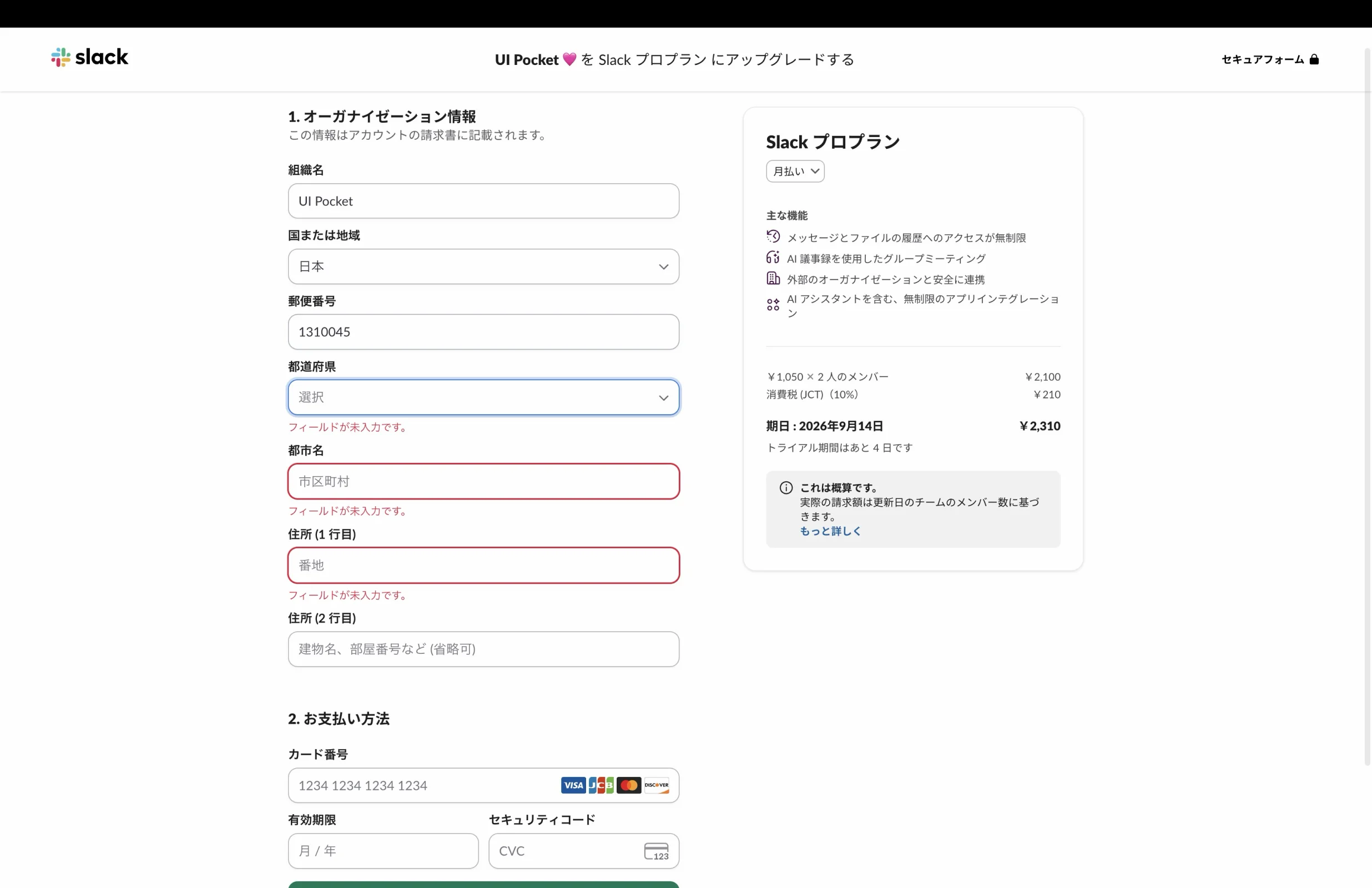Viewport: 1372px width, 888px height.
Task: Click the AI meeting headphones icon
Action: pyautogui.click(x=773, y=258)
